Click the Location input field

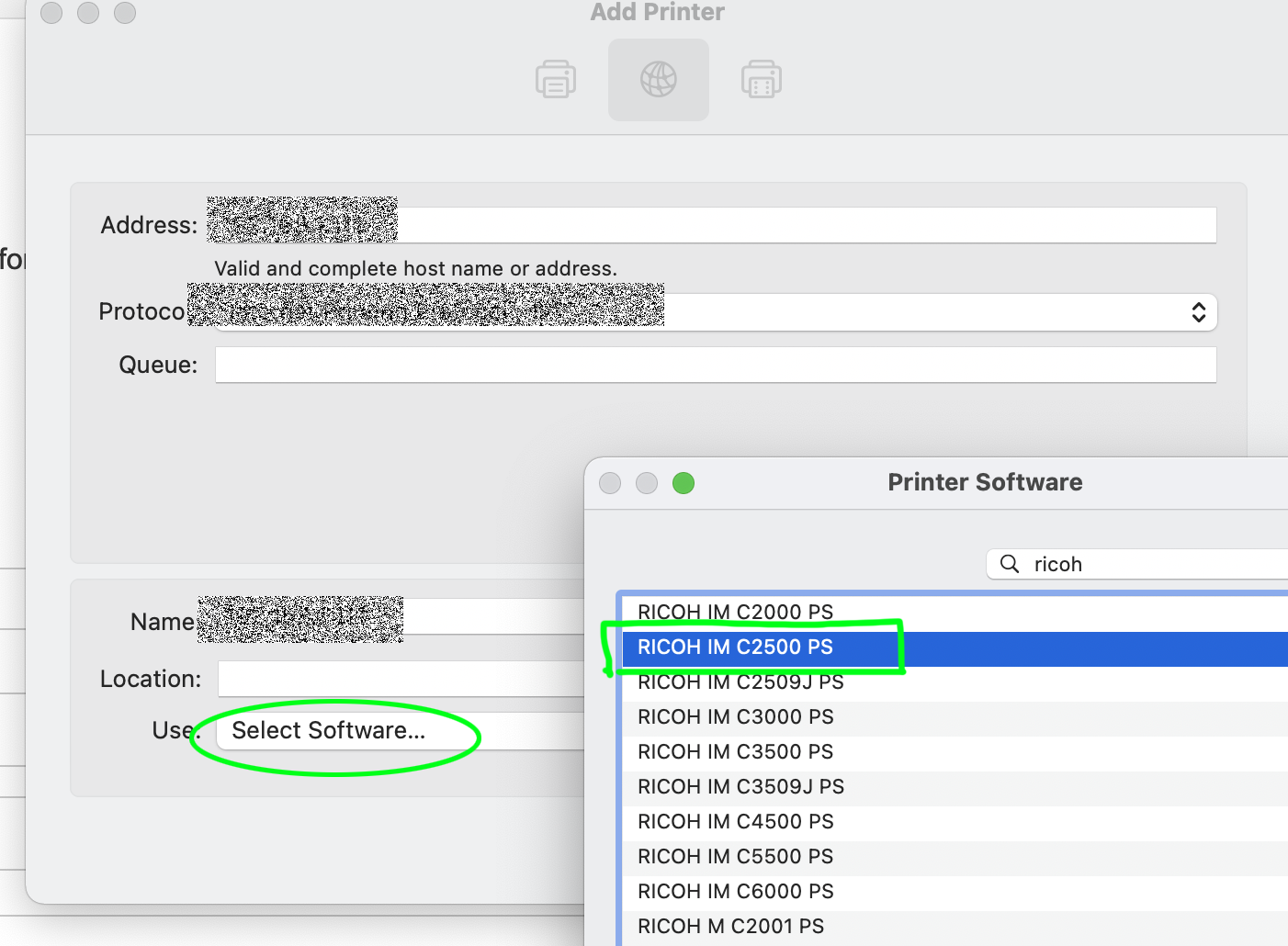point(404,679)
